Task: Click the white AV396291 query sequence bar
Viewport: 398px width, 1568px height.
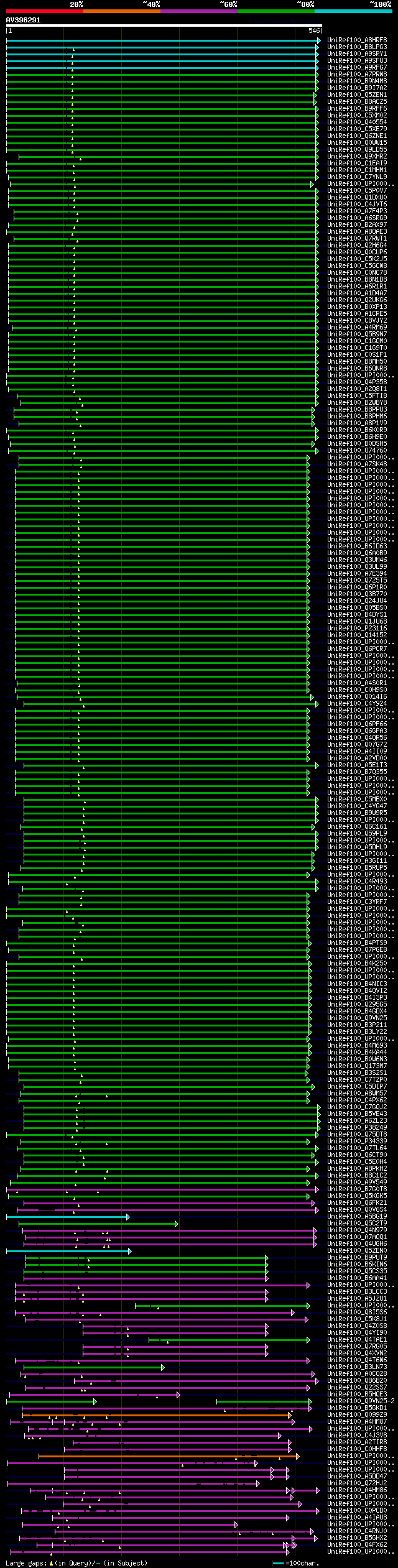Action: tap(164, 25)
